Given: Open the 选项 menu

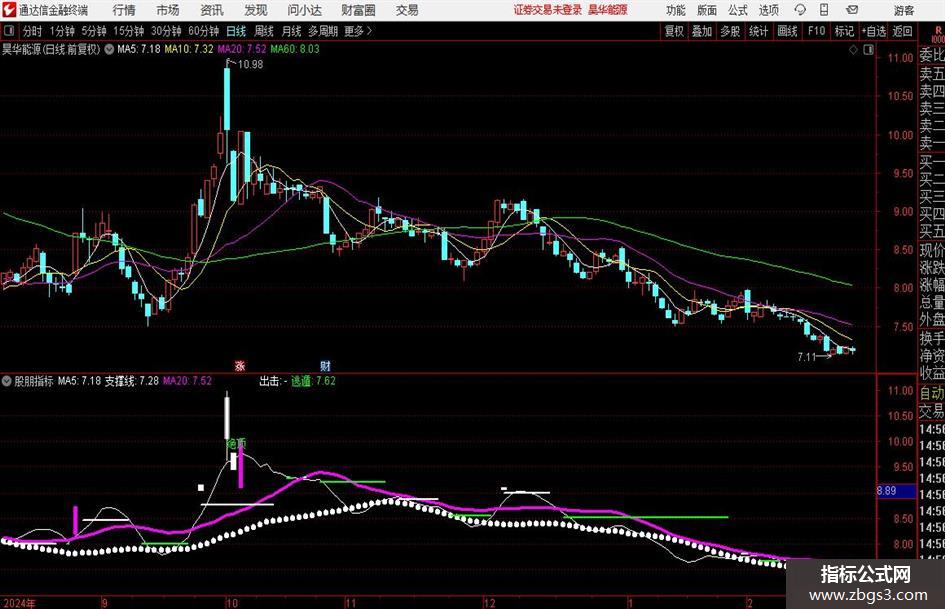Looking at the screenshot, I should (x=768, y=10).
